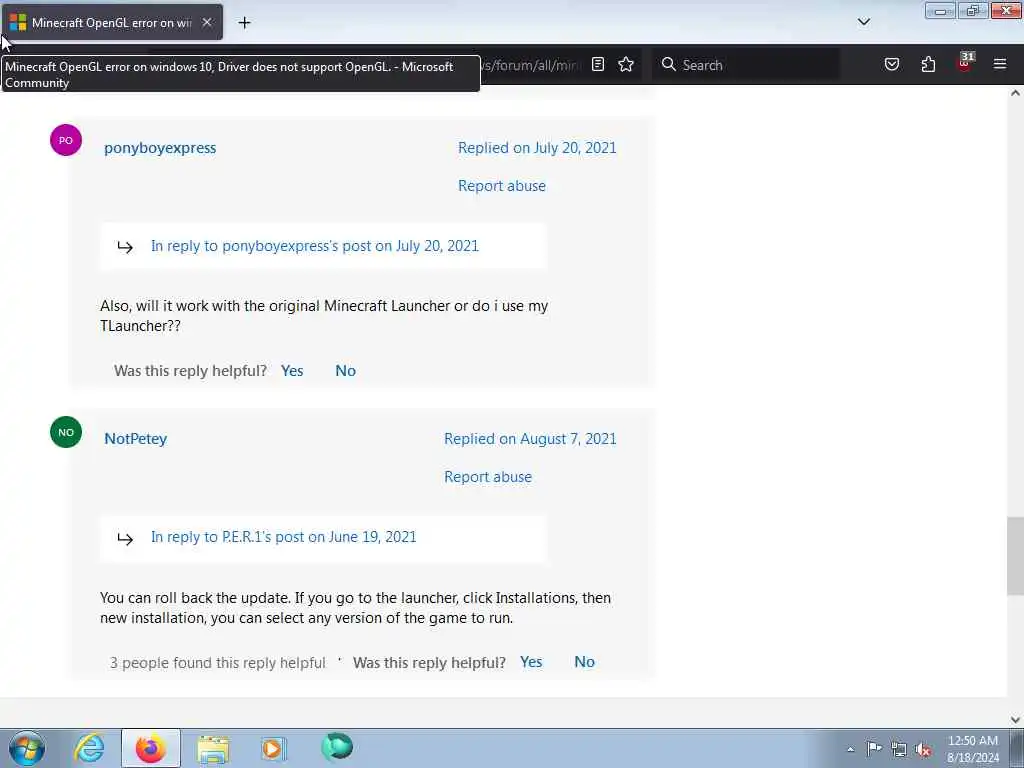Close the Minecraft OpenGL error tab
The width and height of the screenshot is (1024, 768).
207,22
